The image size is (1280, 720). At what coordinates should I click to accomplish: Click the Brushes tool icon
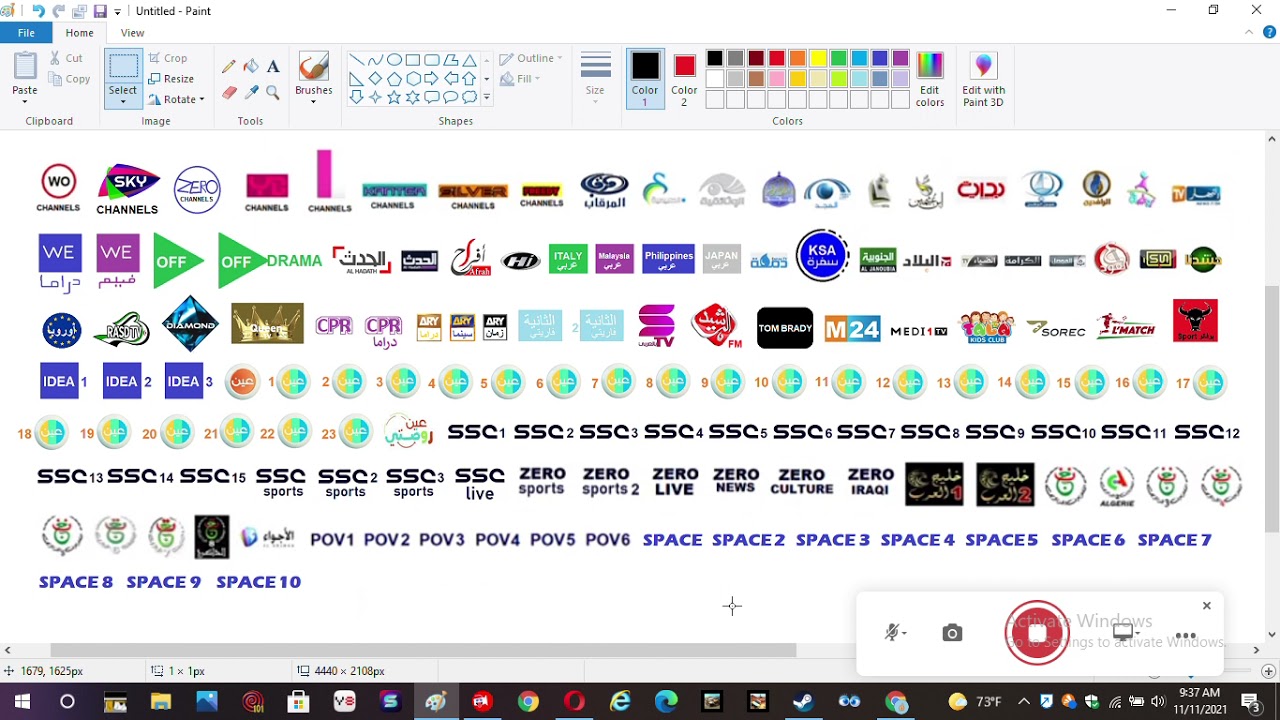click(x=313, y=66)
